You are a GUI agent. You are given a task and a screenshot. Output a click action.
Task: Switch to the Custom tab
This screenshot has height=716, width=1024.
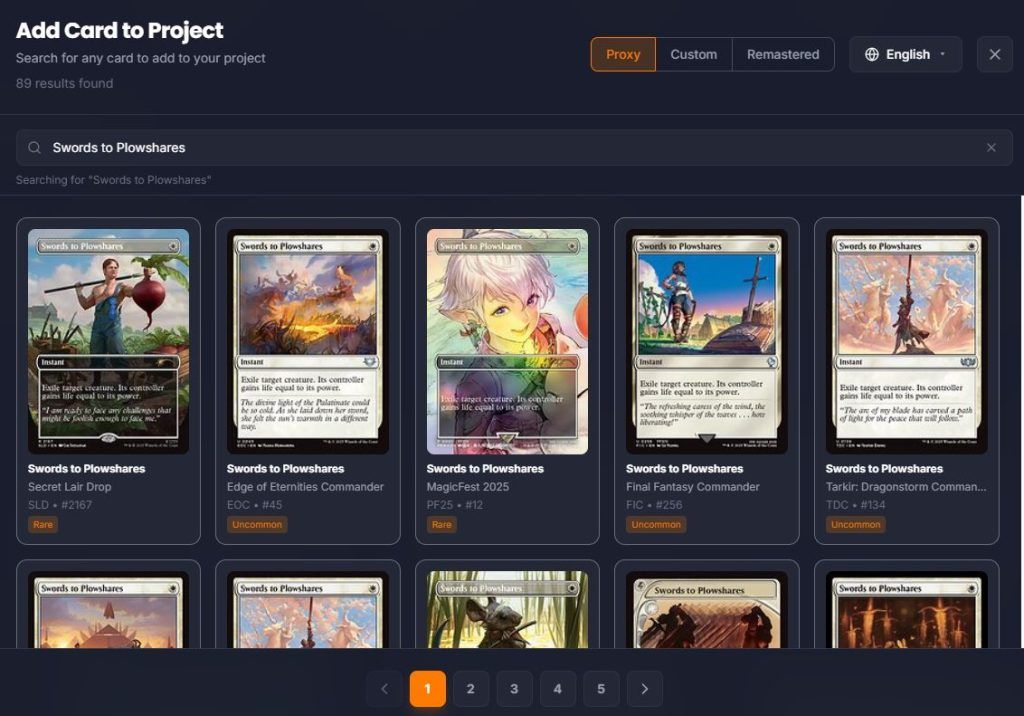click(694, 54)
